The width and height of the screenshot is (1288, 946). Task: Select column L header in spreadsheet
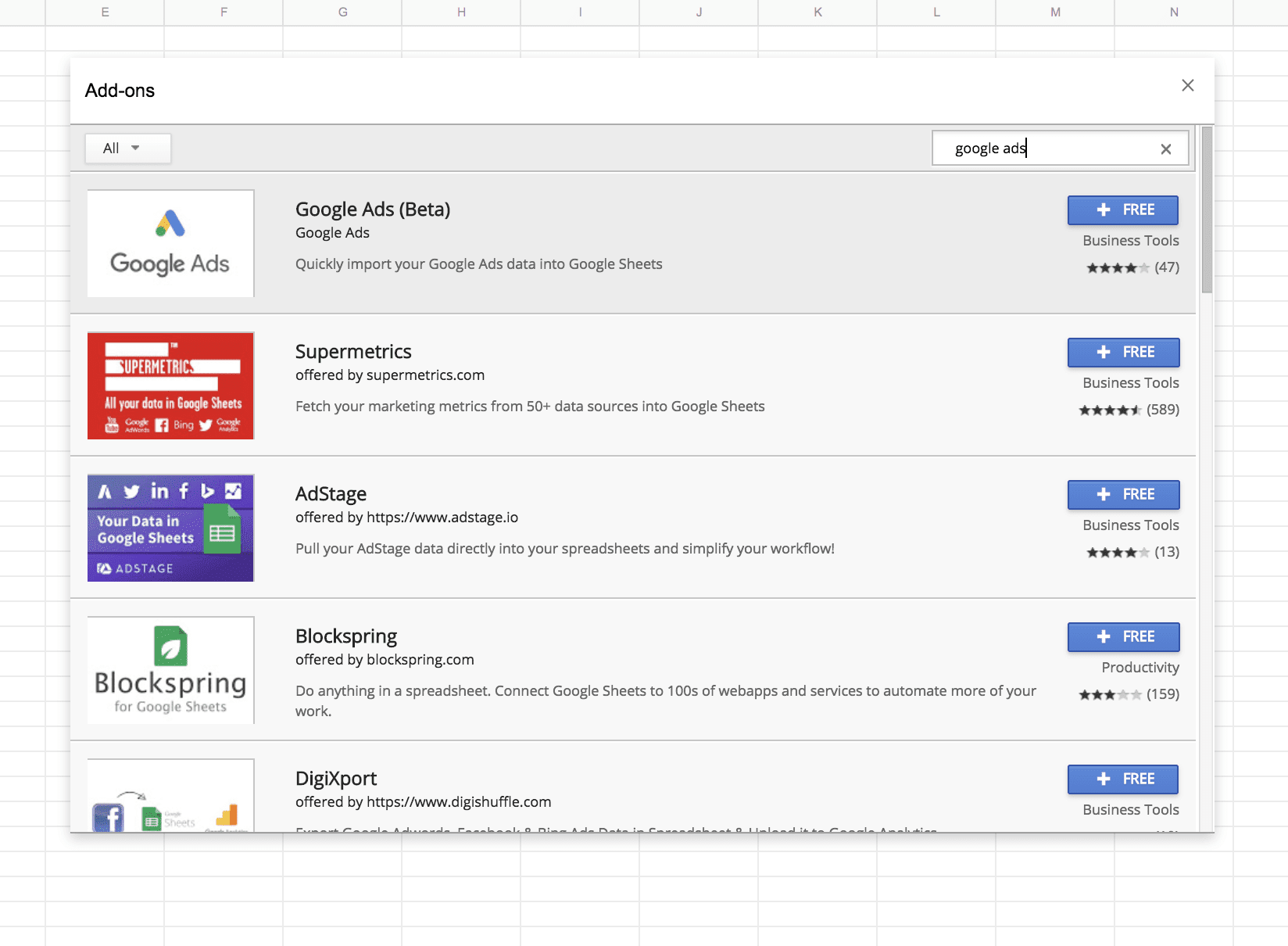pos(936,13)
